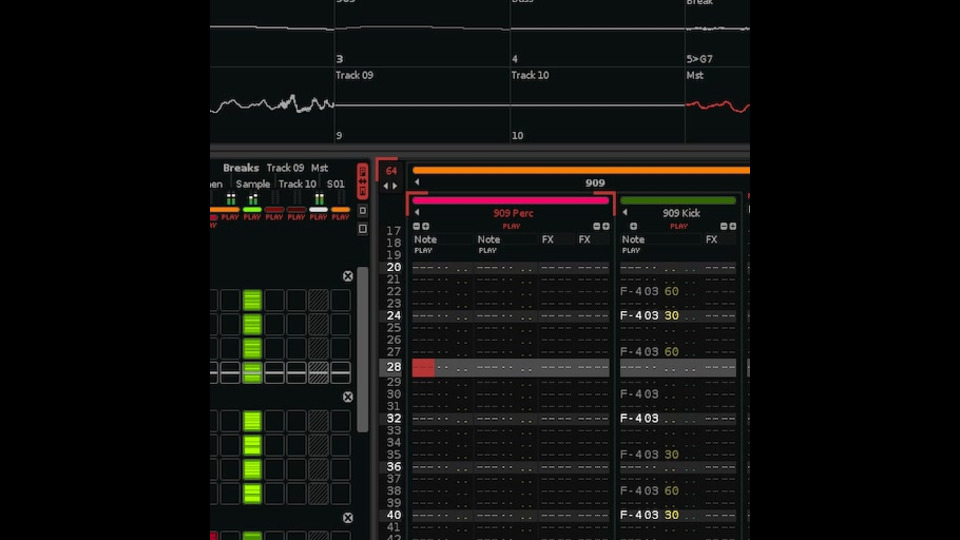Viewport: 960px width, 540px height.
Task: Toggle the PLAY state of the 909 Perc track
Action: pyautogui.click(x=511, y=227)
